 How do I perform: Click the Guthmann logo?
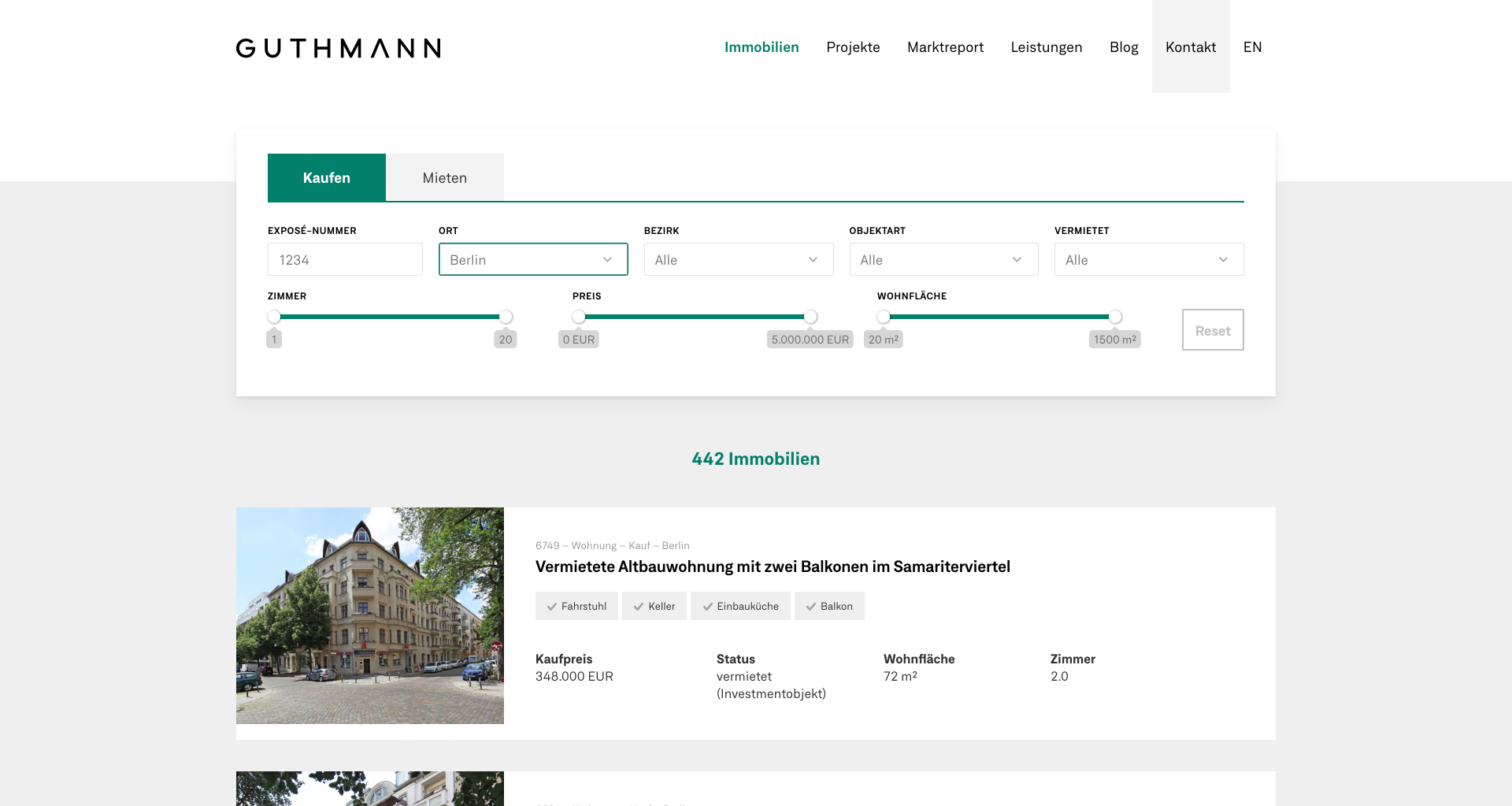[338, 48]
